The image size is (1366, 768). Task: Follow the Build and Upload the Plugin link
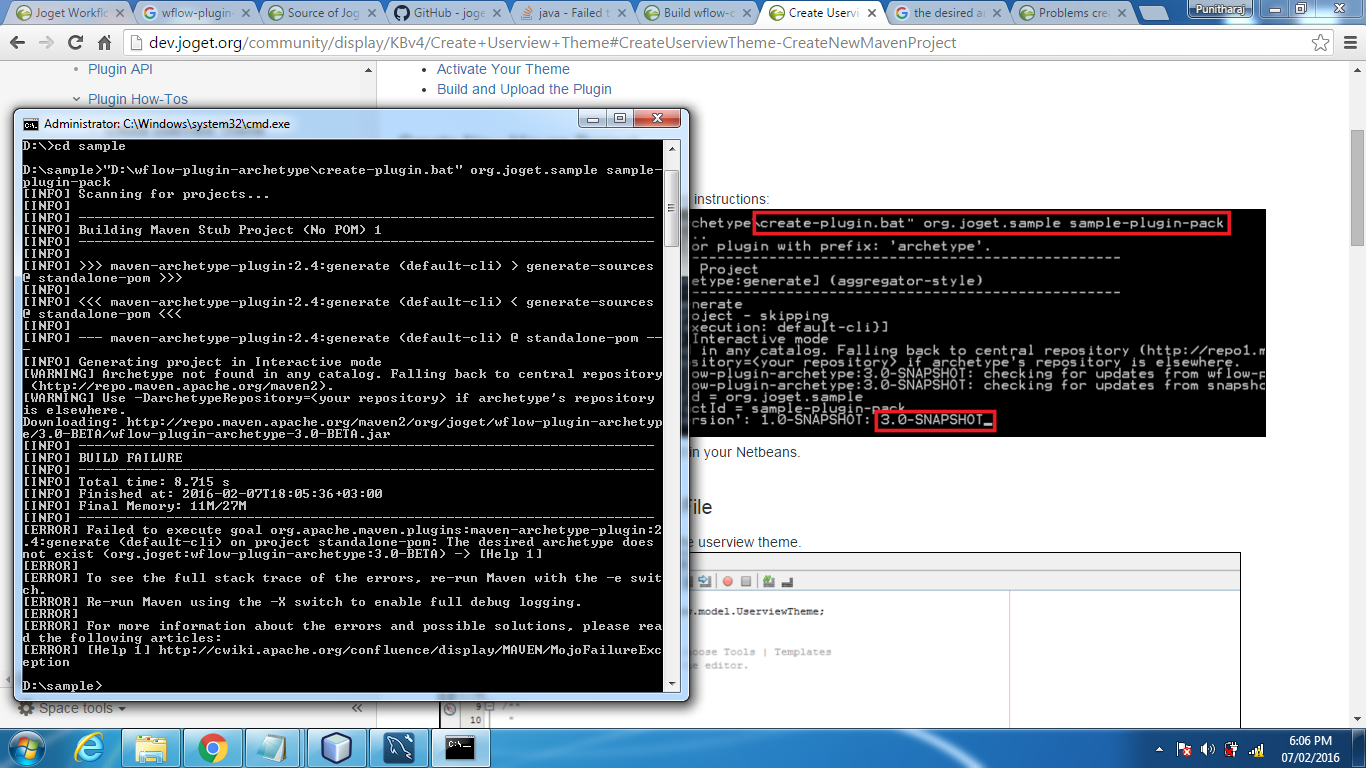point(524,89)
